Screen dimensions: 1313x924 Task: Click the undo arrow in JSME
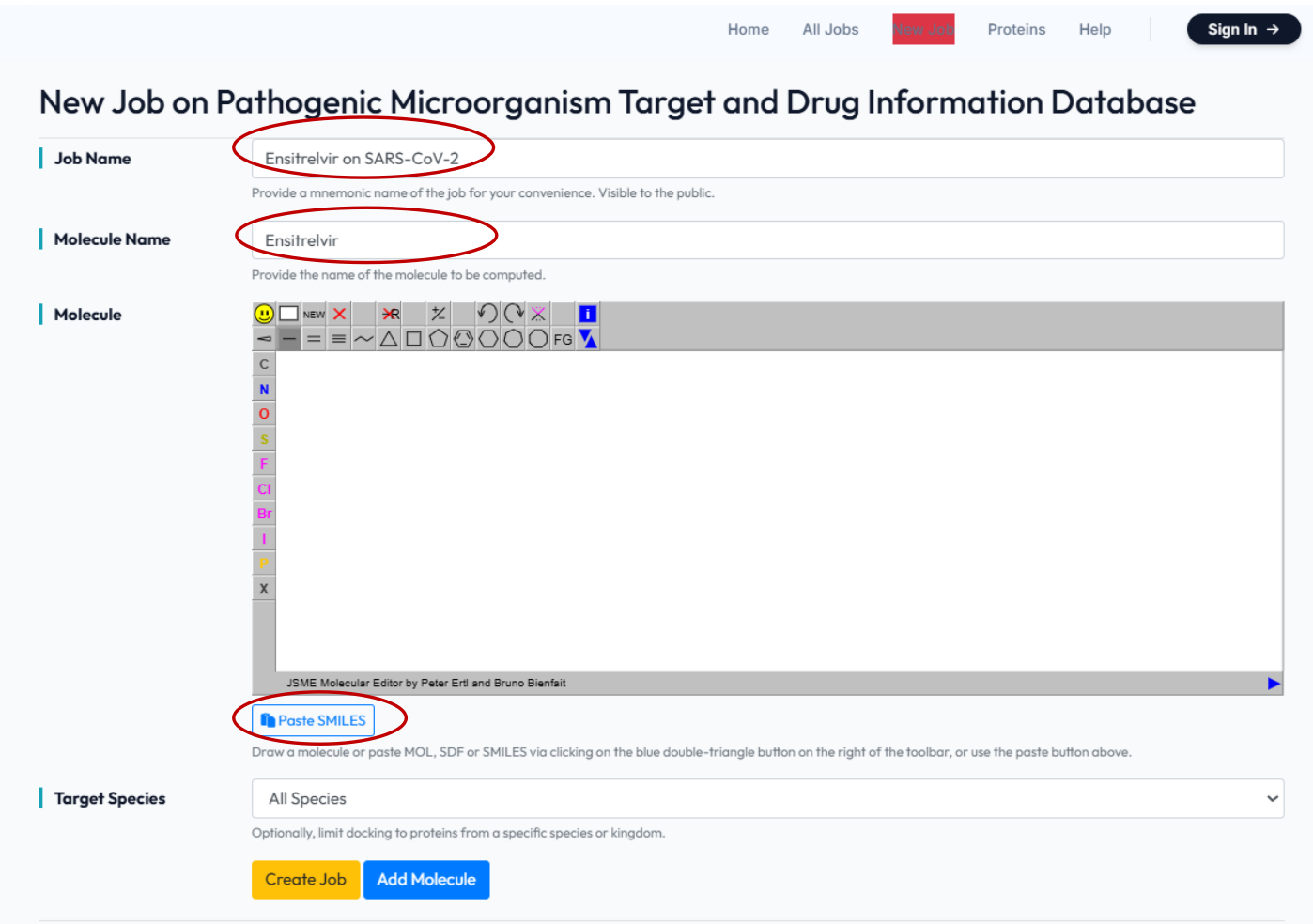click(487, 314)
